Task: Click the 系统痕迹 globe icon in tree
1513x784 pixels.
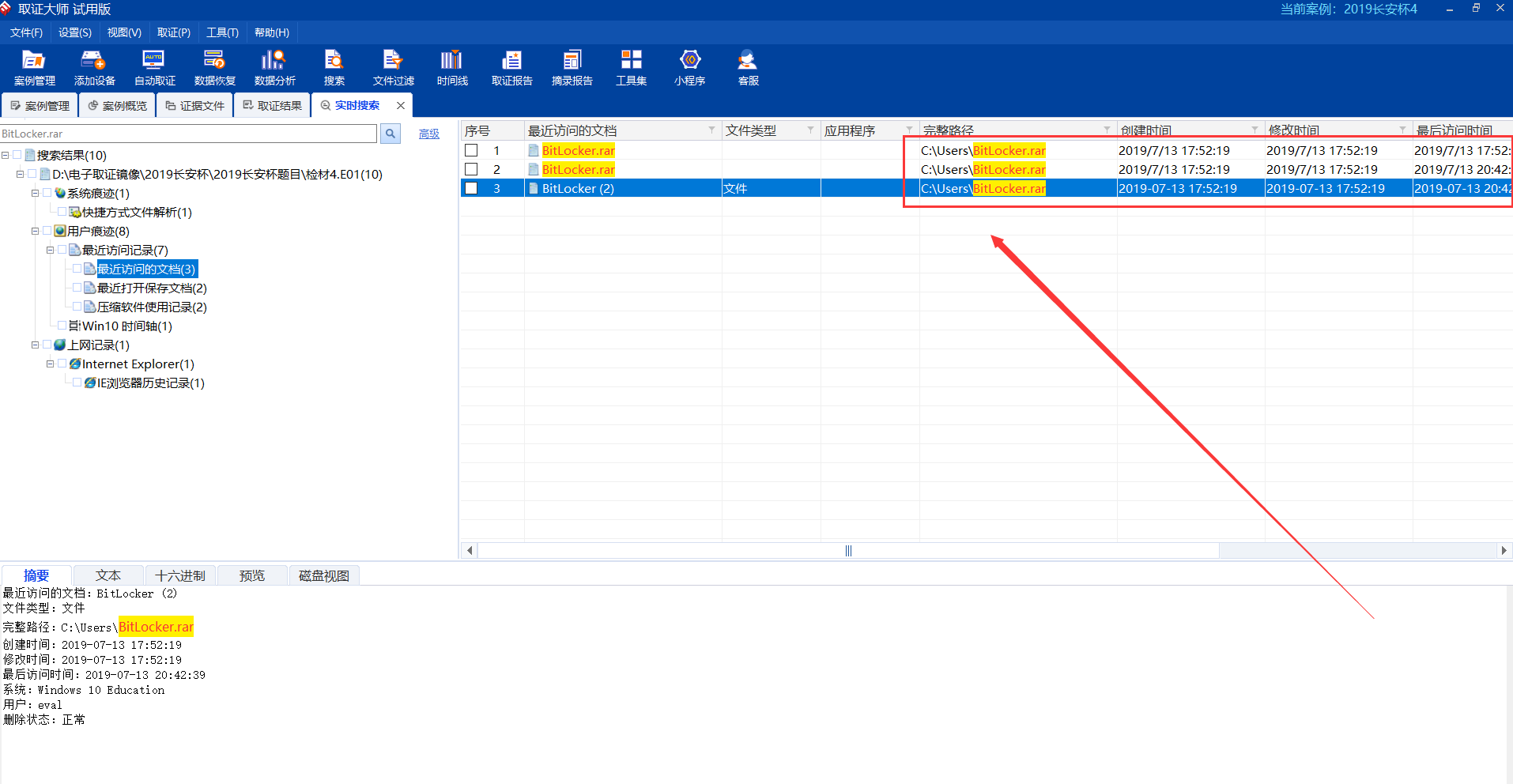Action: 60,193
